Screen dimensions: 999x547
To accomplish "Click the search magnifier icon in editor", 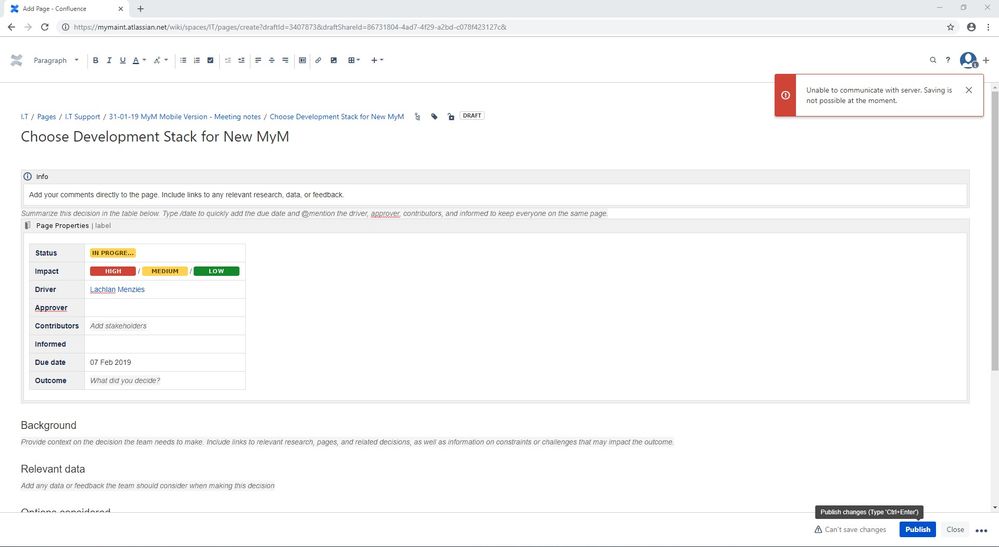I will click(933, 60).
